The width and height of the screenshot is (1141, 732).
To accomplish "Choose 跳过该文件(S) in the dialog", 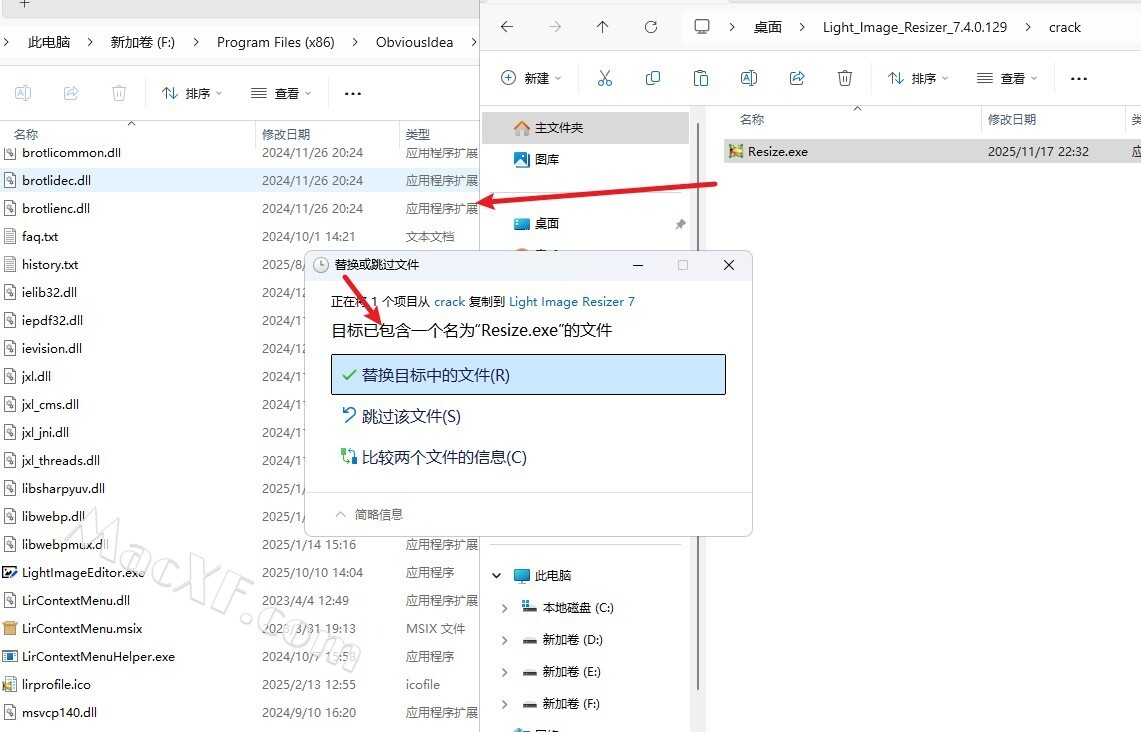I will (410, 416).
